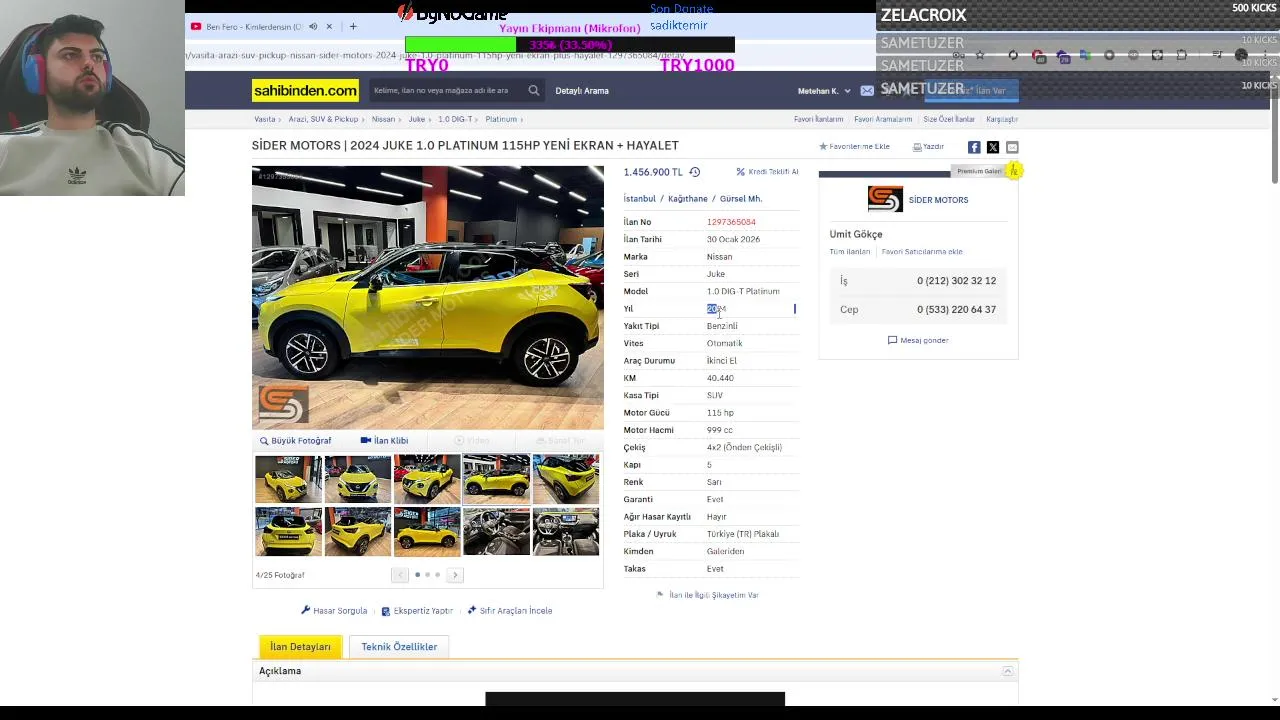Viewport: 1280px width, 720px height.
Task: Open the messages envelope icon in header
Action: coord(867,91)
